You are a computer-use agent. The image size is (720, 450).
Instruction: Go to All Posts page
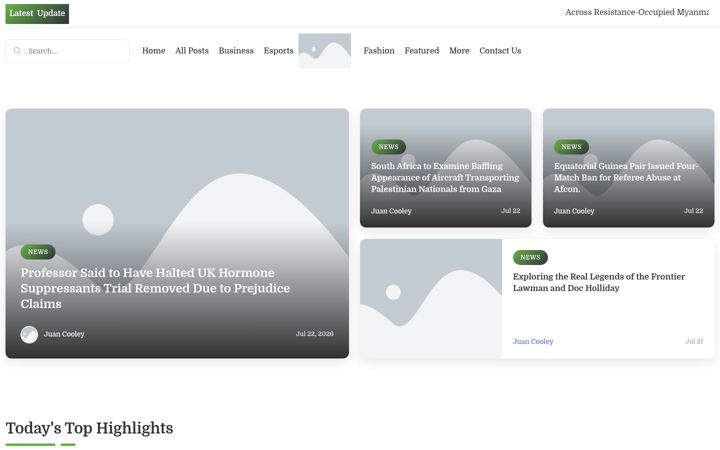pos(192,51)
